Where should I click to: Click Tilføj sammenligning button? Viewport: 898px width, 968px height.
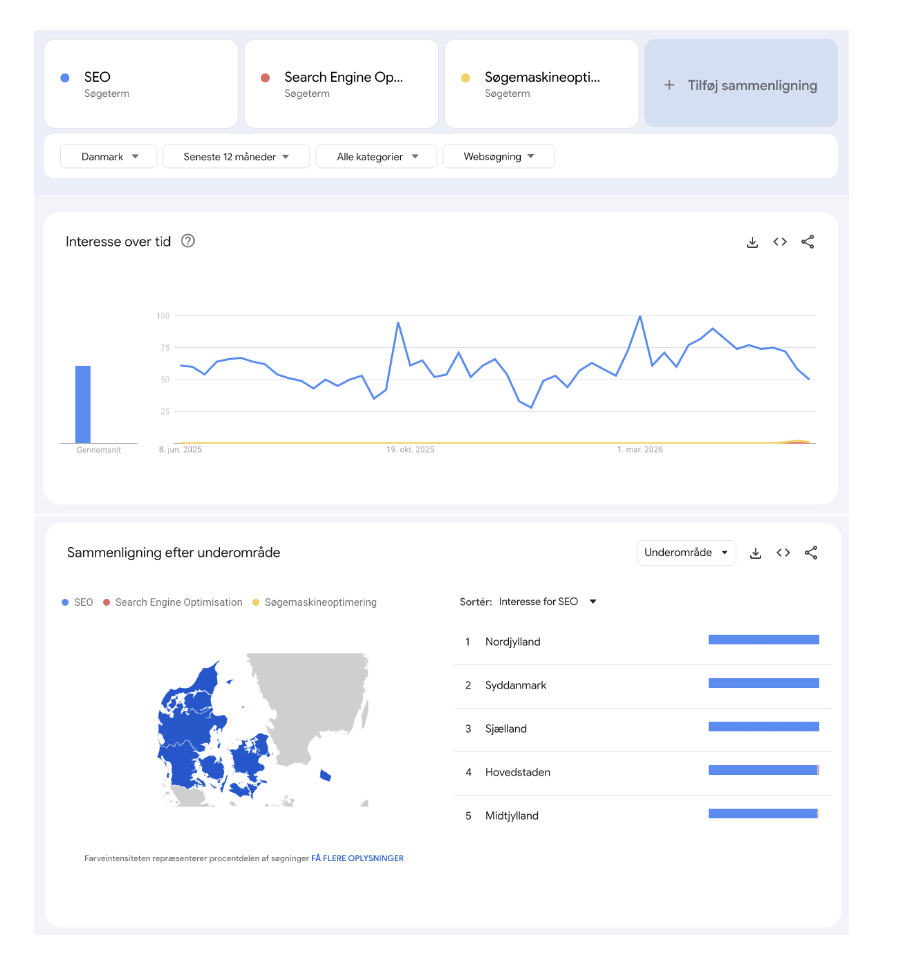pyautogui.click(x=741, y=84)
